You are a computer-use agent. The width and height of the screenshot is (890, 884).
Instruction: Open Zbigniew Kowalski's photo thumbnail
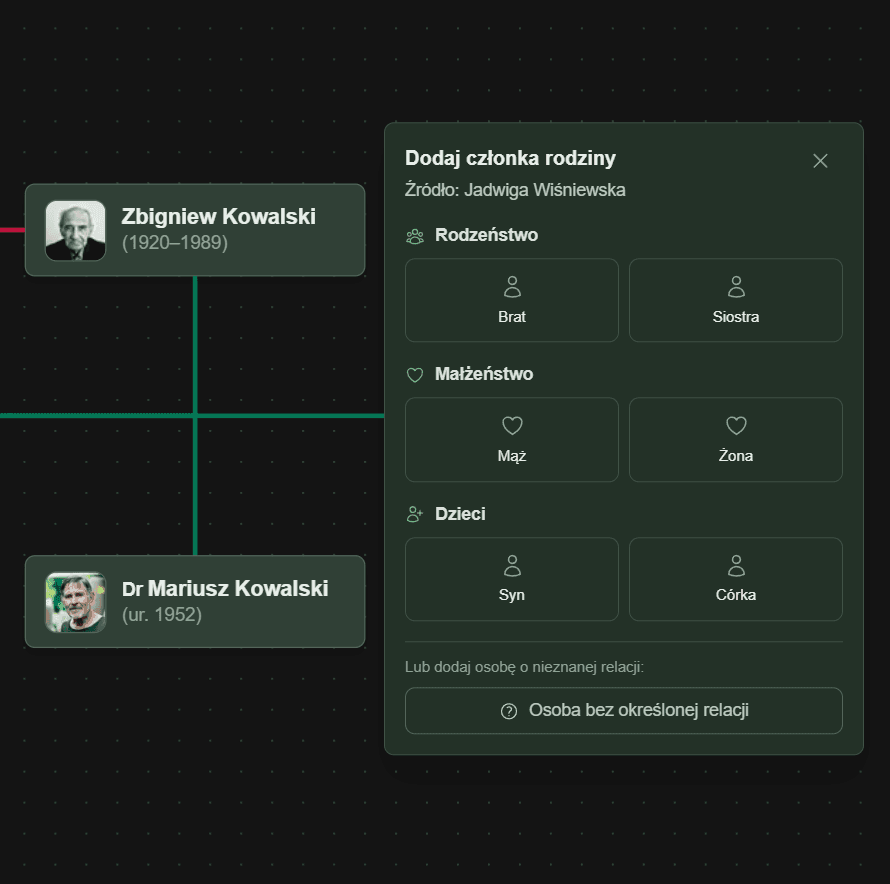point(75,231)
